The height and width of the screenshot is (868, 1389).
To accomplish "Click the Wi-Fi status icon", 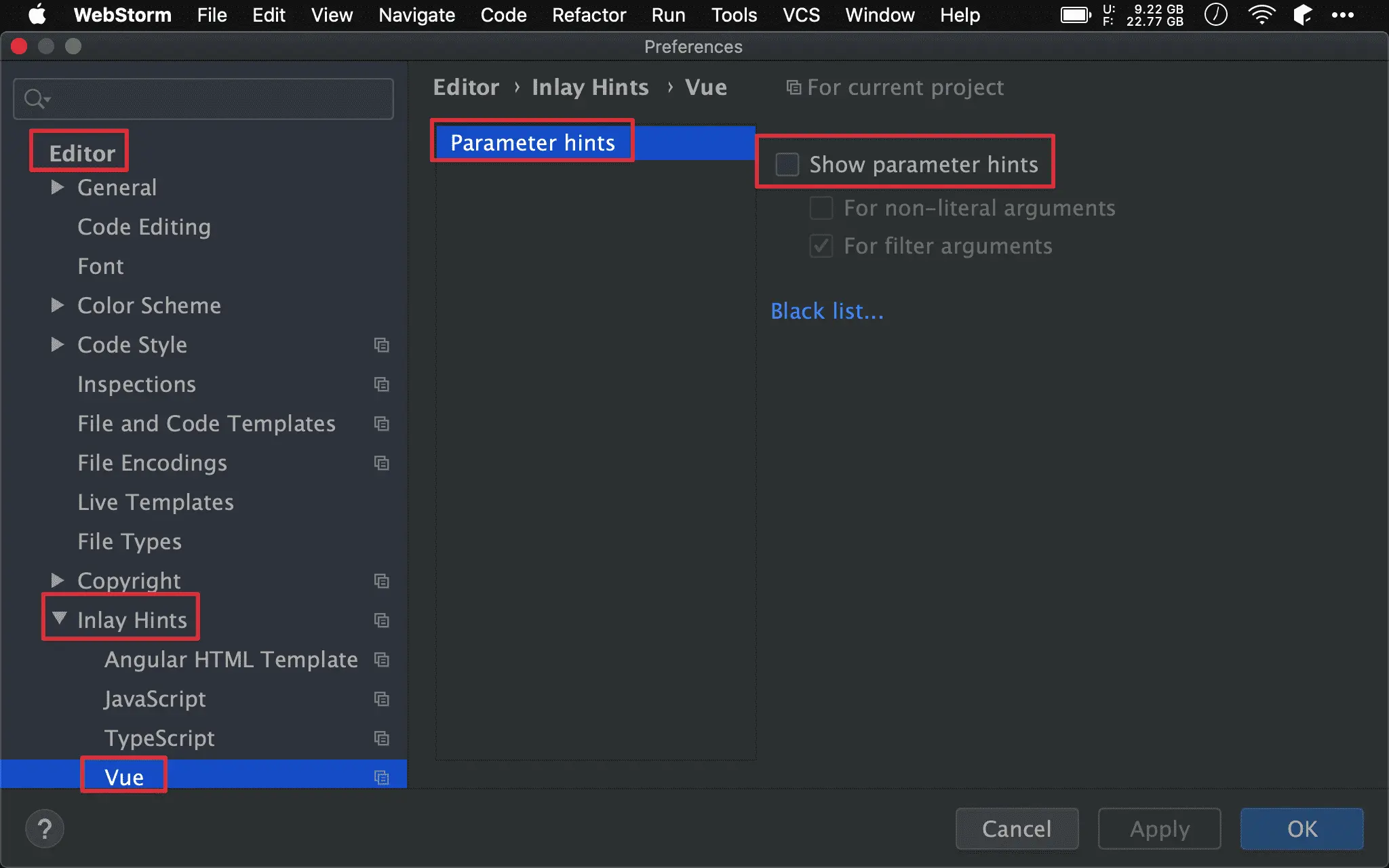I will pyautogui.click(x=1261, y=15).
